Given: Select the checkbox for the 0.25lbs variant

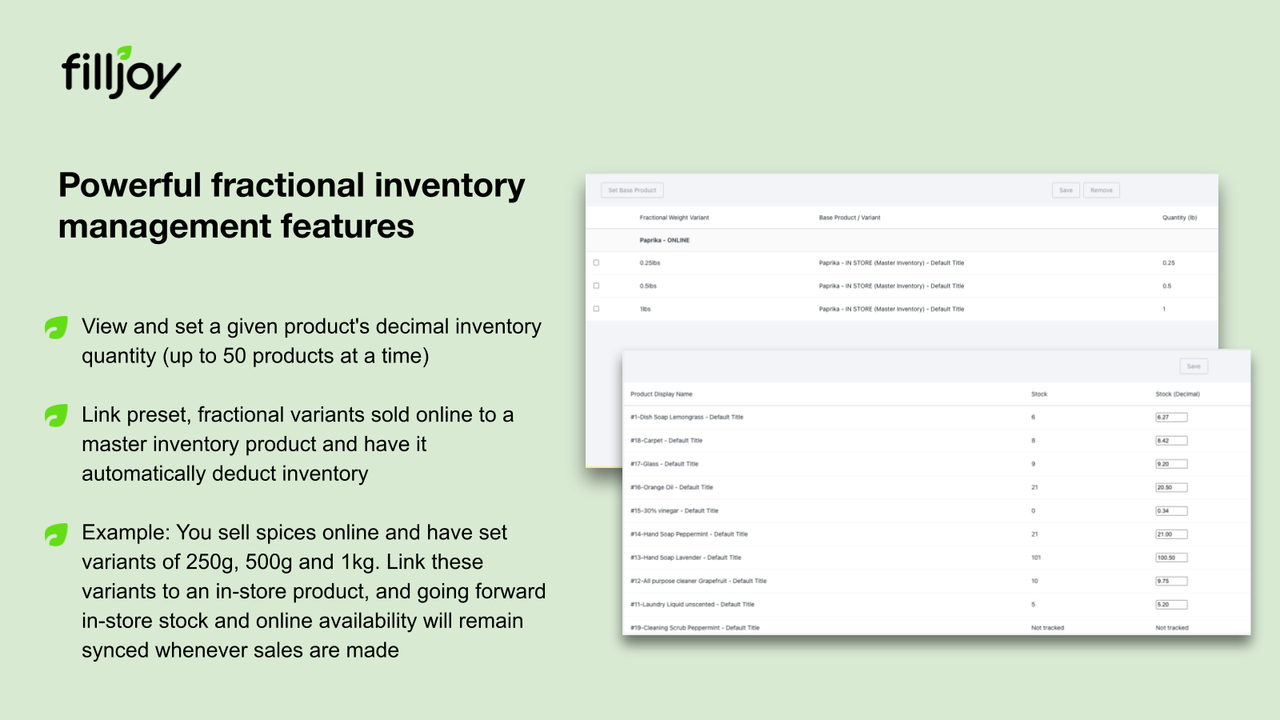Looking at the screenshot, I should [596, 262].
